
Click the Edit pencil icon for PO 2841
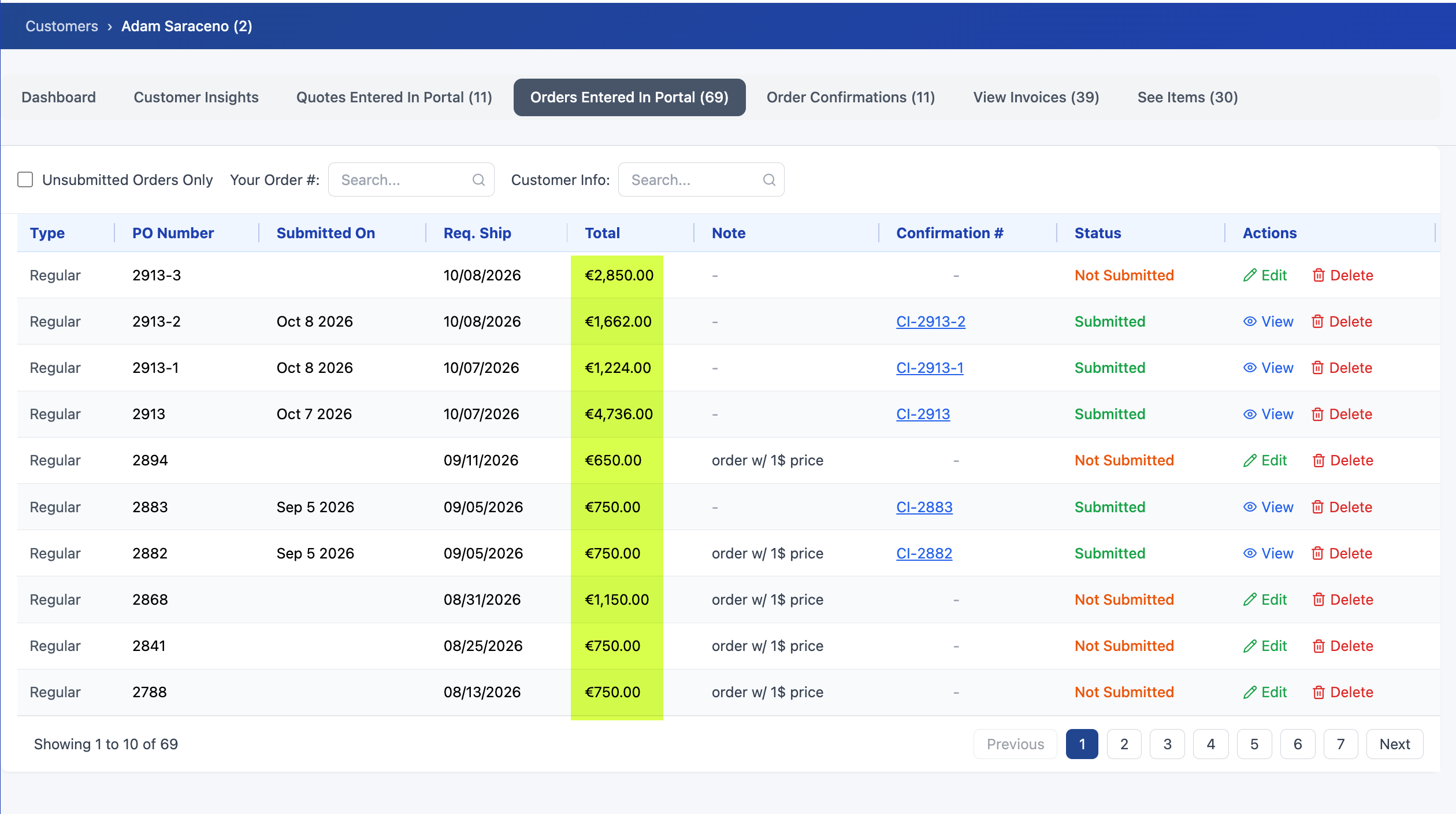click(x=1250, y=646)
